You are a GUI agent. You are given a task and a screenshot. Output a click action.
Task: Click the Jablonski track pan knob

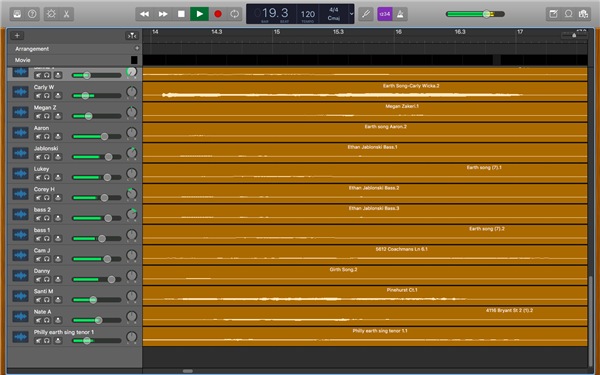click(x=131, y=153)
